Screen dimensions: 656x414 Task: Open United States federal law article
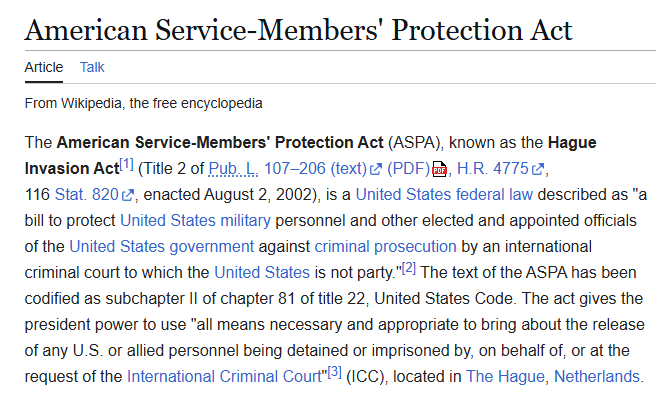pos(444,195)
